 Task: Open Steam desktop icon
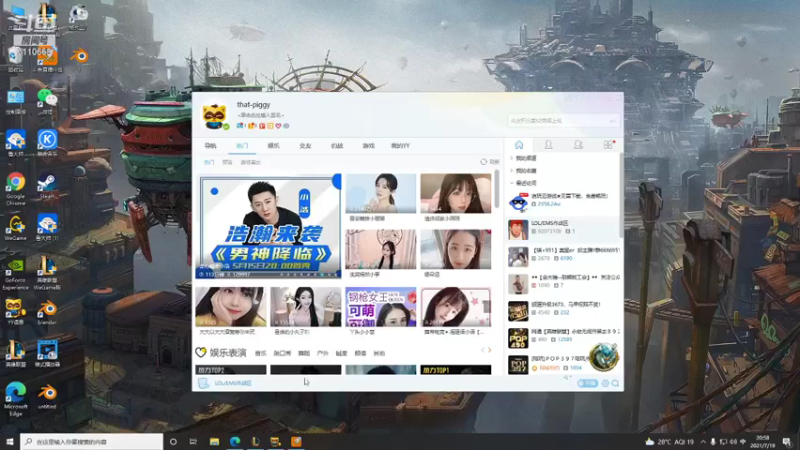tap(47, 186)
